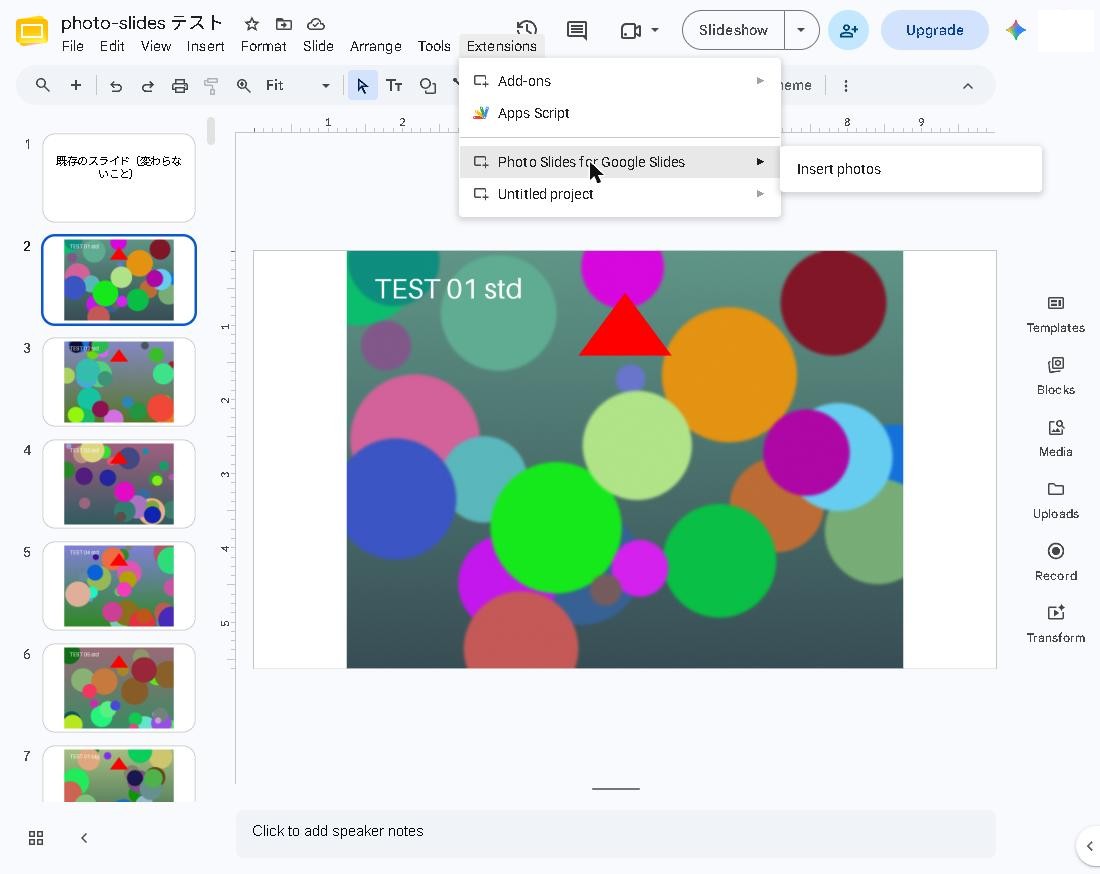1100x874 pixels.
Task: Select slide 4 thumbnail
Action: (119, 484)
